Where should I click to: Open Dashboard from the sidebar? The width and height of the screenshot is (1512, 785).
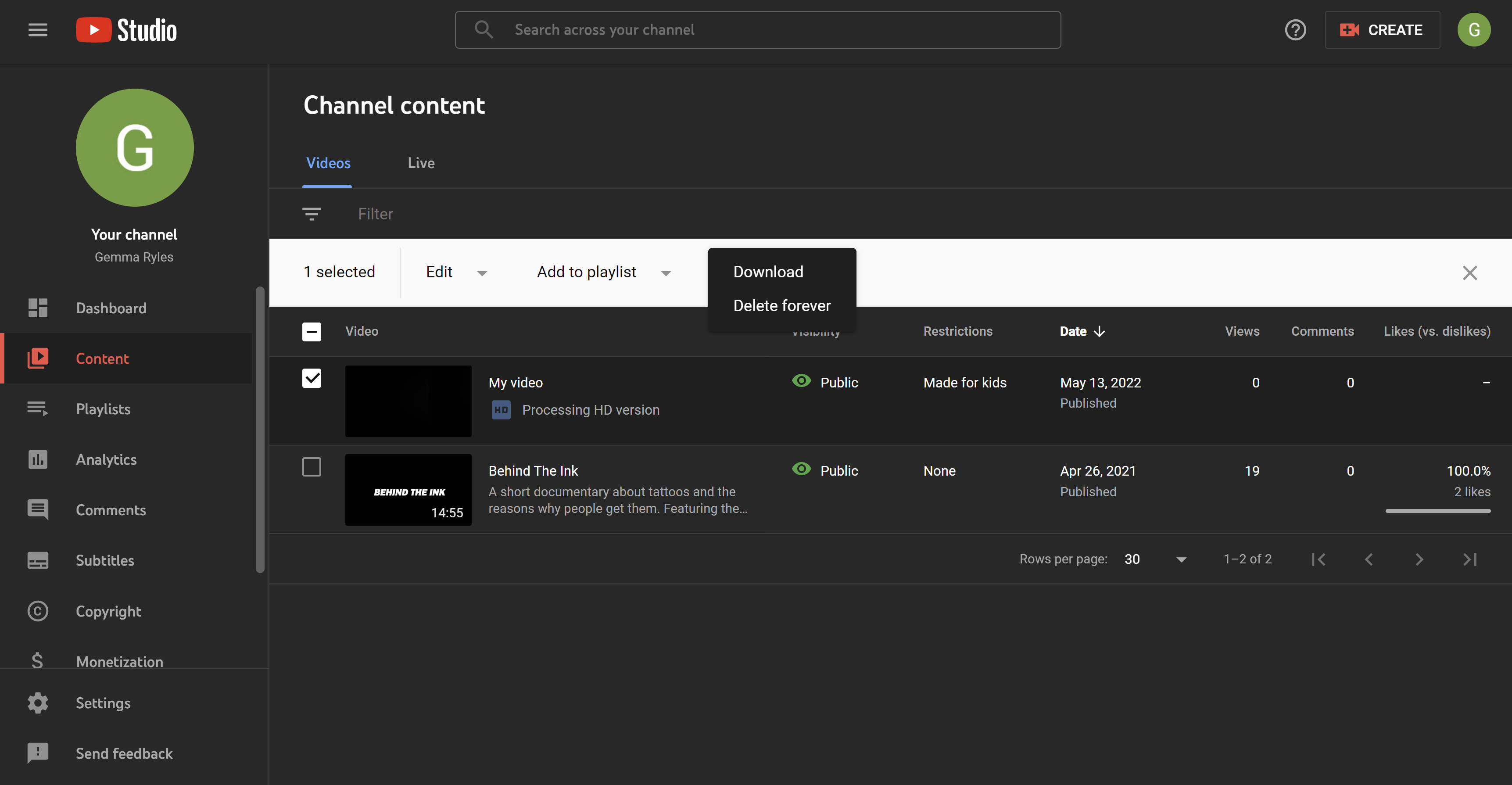[x=126, y=308]
